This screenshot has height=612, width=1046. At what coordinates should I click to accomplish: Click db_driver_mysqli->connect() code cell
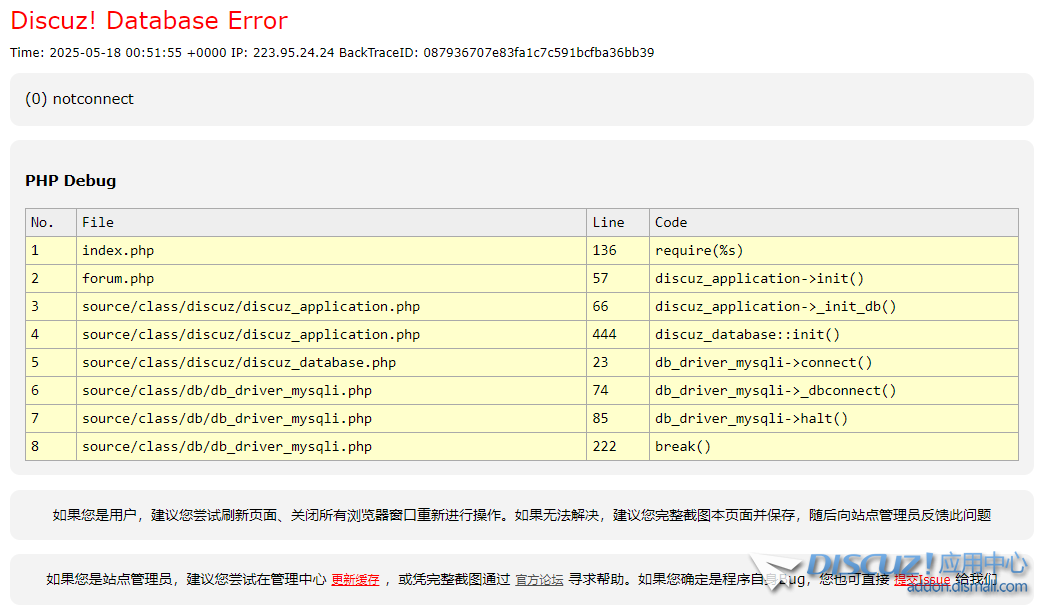click(x=834, y=362)
